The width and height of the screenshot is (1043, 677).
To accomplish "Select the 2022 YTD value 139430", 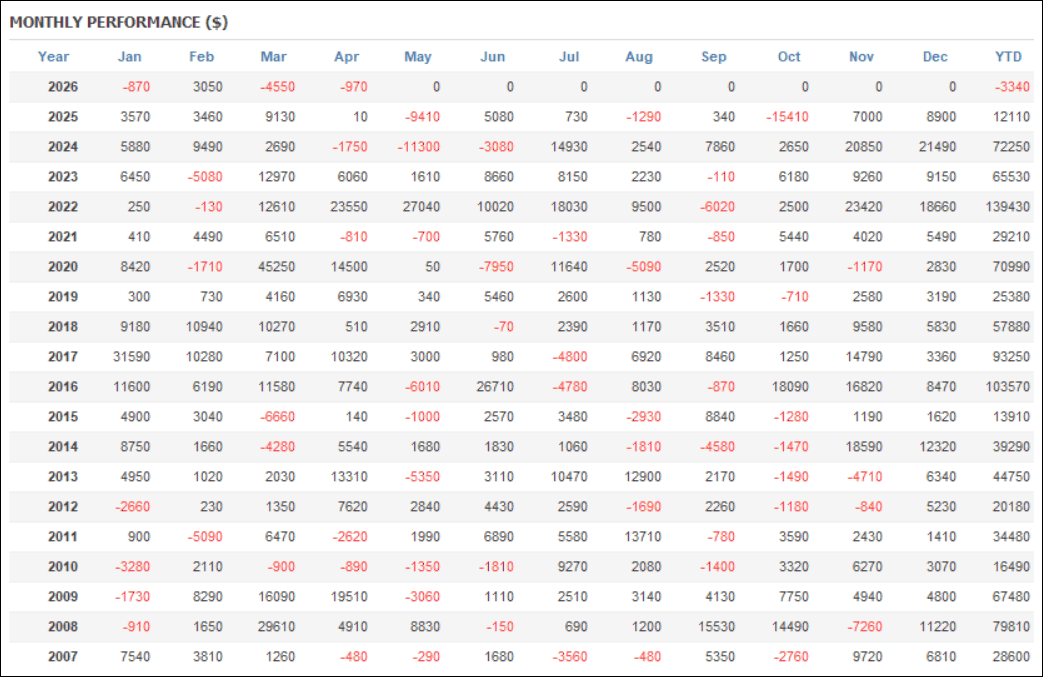I will tap(1008, 207).
